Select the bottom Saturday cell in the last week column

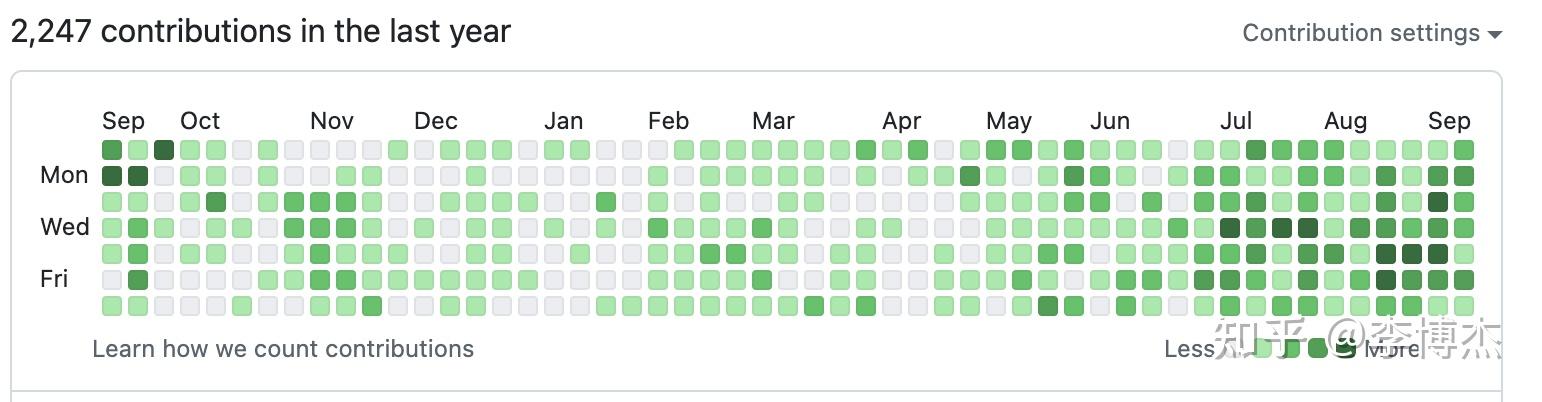[1464, 306]
